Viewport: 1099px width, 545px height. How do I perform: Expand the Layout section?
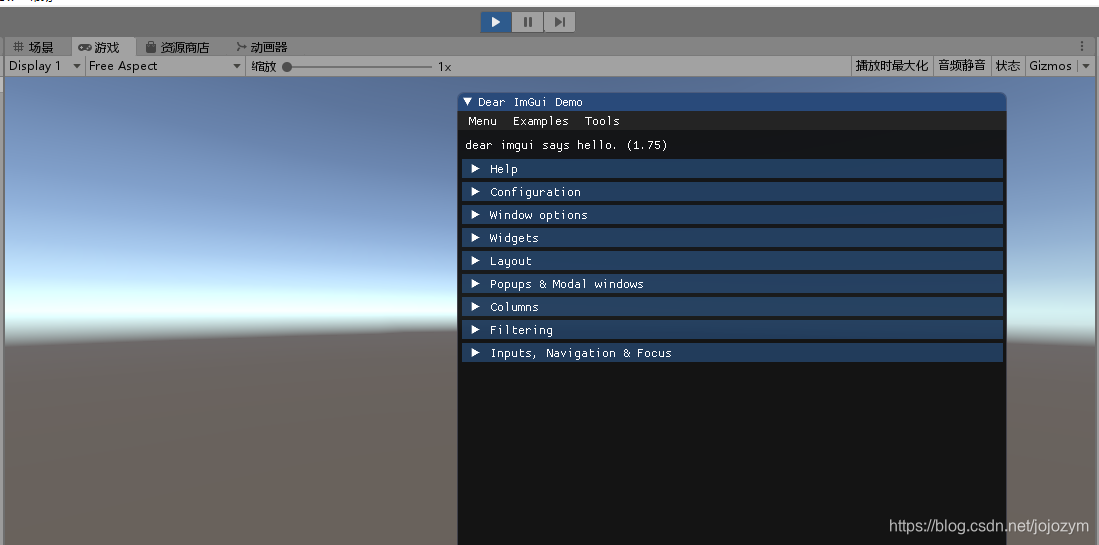pyautogui.click(x=732, y=261)
